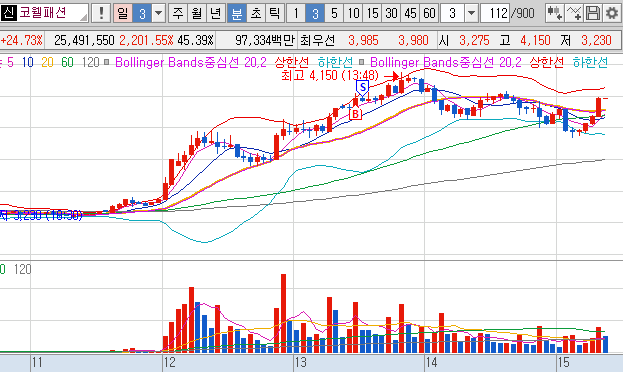Click the 112 candle count field

point(495,14)
